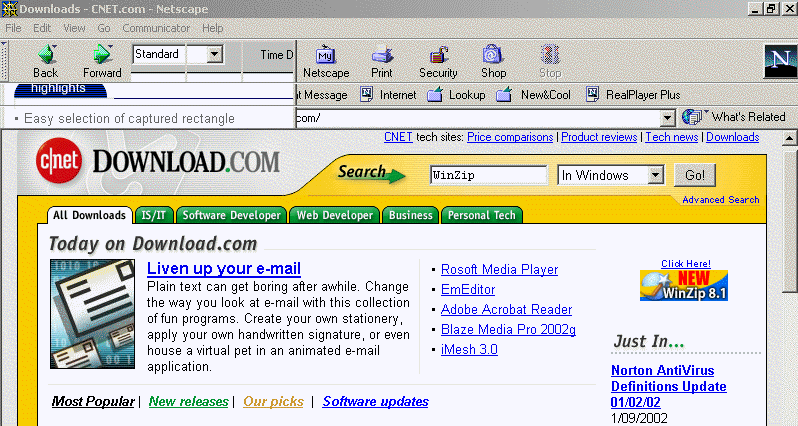Viewport: 798px width, 426px height.
Task: Select the Most Popular link
Action: pos(93,401)
